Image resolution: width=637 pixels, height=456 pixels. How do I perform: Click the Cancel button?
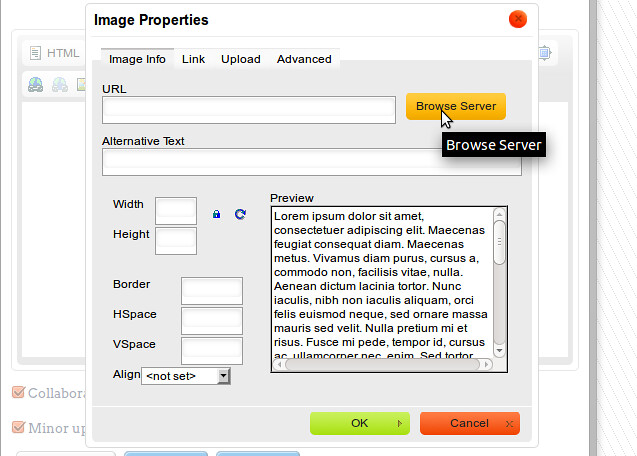coord(470,423)
